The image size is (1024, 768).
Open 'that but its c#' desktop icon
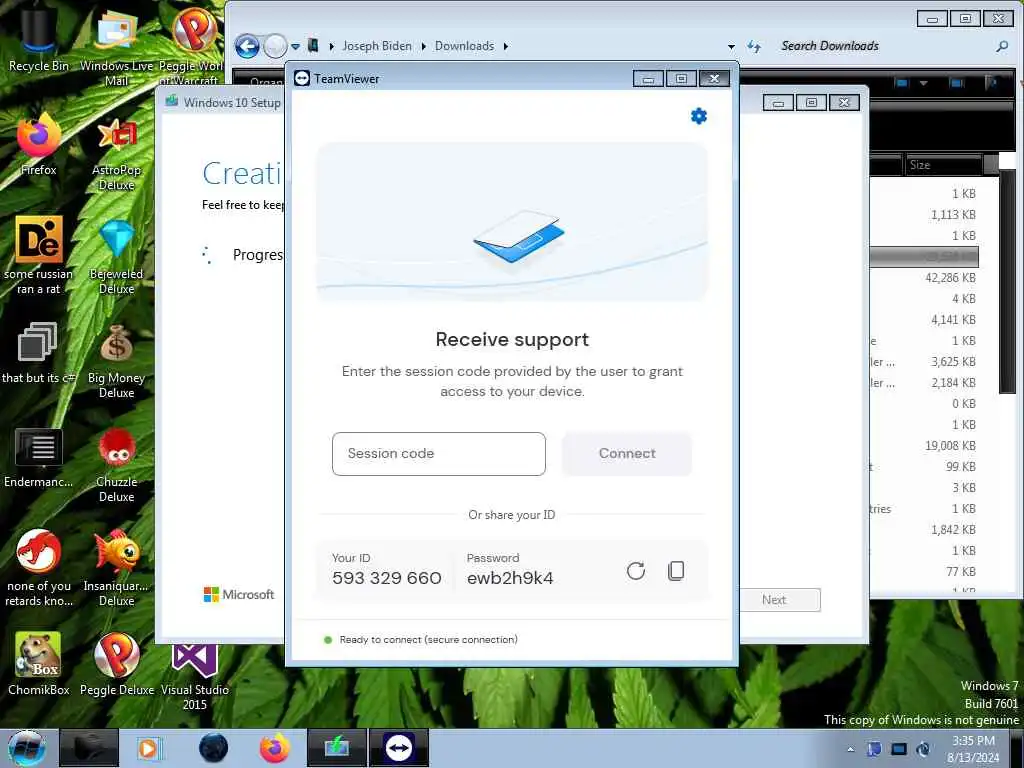[39, 353]
